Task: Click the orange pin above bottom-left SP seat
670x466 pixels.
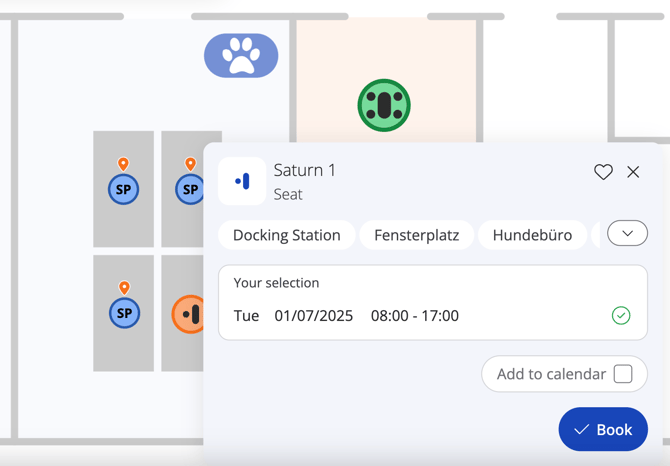Action: click(124, 288)
